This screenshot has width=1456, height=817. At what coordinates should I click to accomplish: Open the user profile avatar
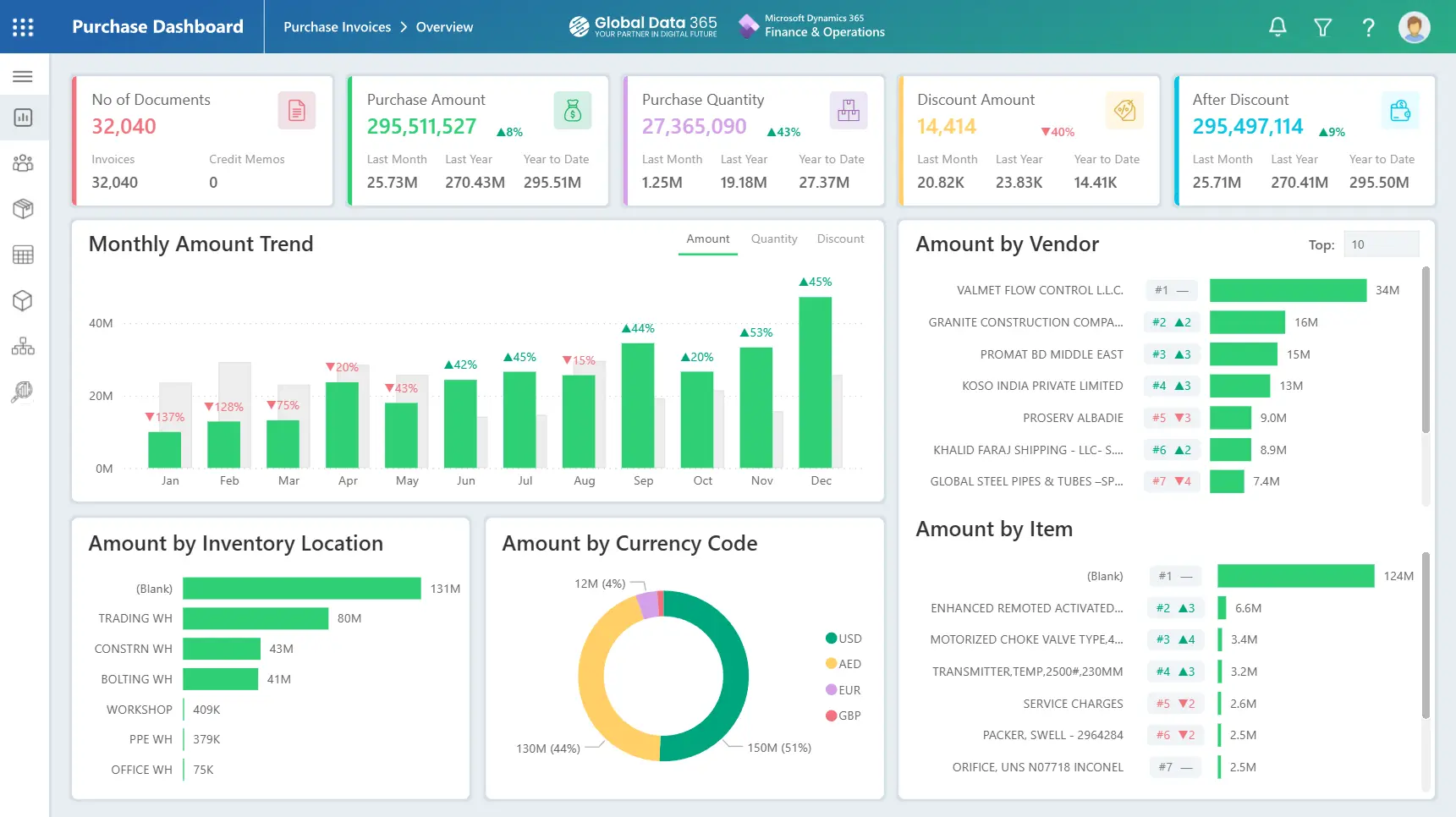tap(1414, 27)
